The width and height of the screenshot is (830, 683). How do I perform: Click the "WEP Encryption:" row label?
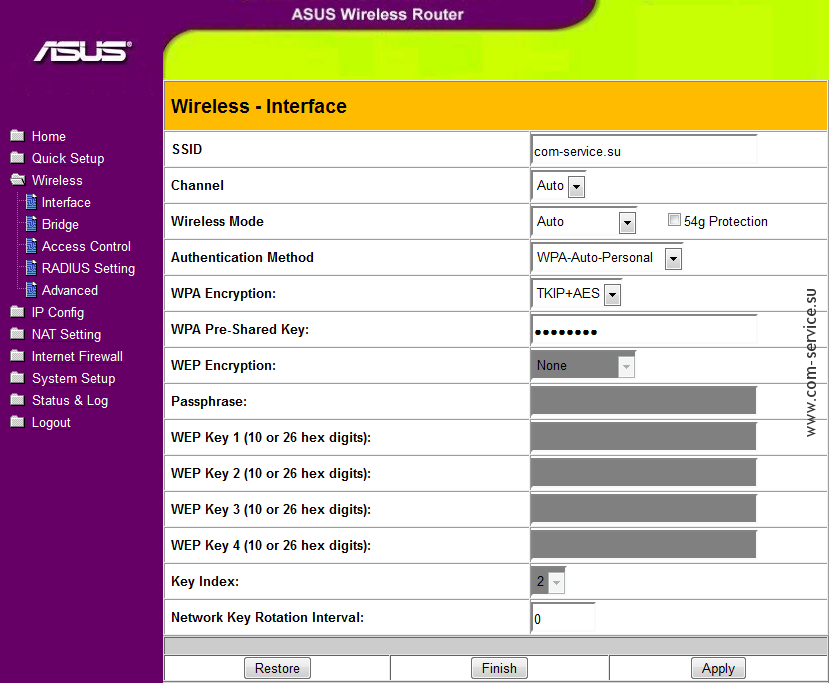click(x=223, y=365)
